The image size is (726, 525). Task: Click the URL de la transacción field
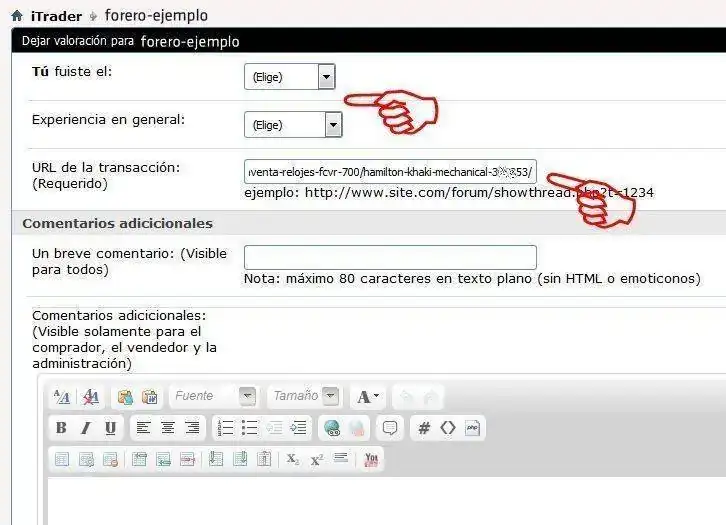(x=390, y=172)
